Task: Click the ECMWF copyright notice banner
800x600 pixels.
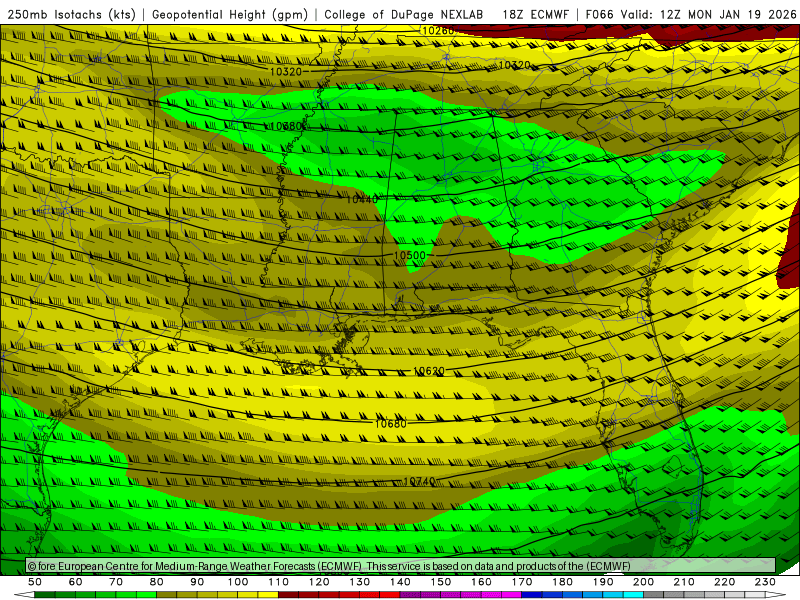Action: (401, 566)
